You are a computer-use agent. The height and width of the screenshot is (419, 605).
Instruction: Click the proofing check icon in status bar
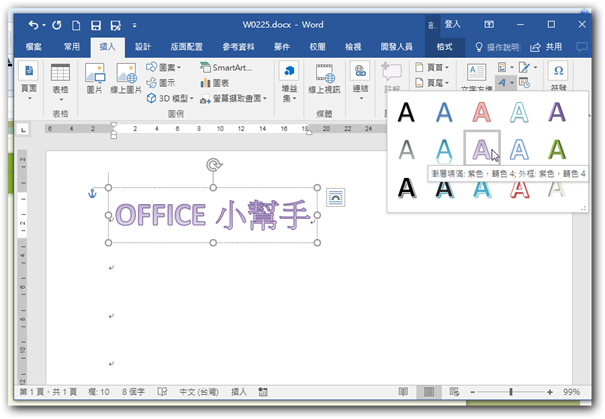click(x=162, y=392)
